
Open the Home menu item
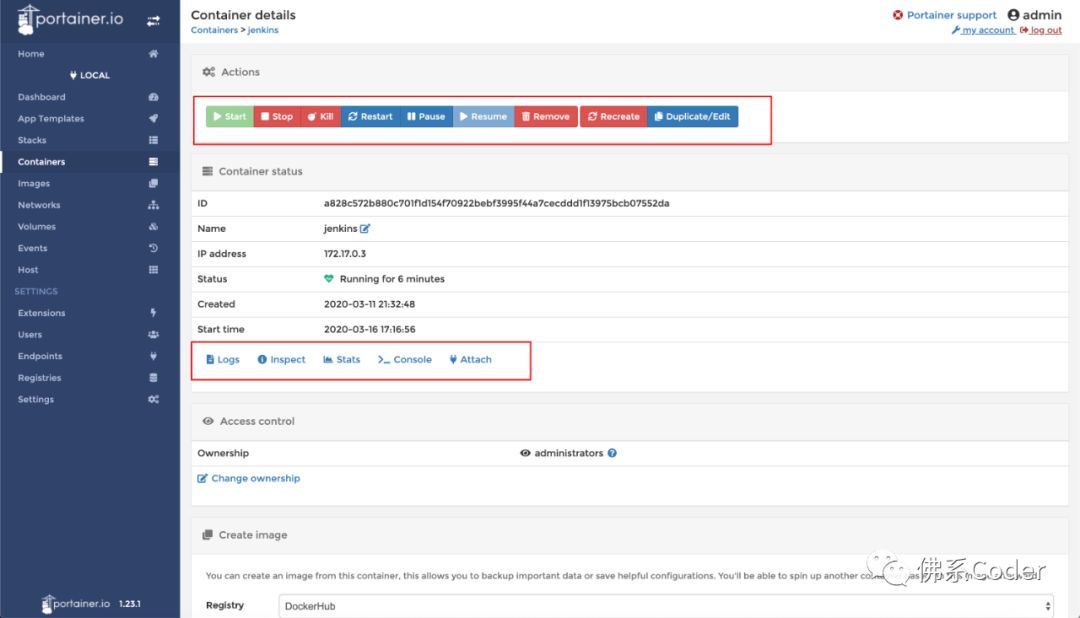(31, 54)
